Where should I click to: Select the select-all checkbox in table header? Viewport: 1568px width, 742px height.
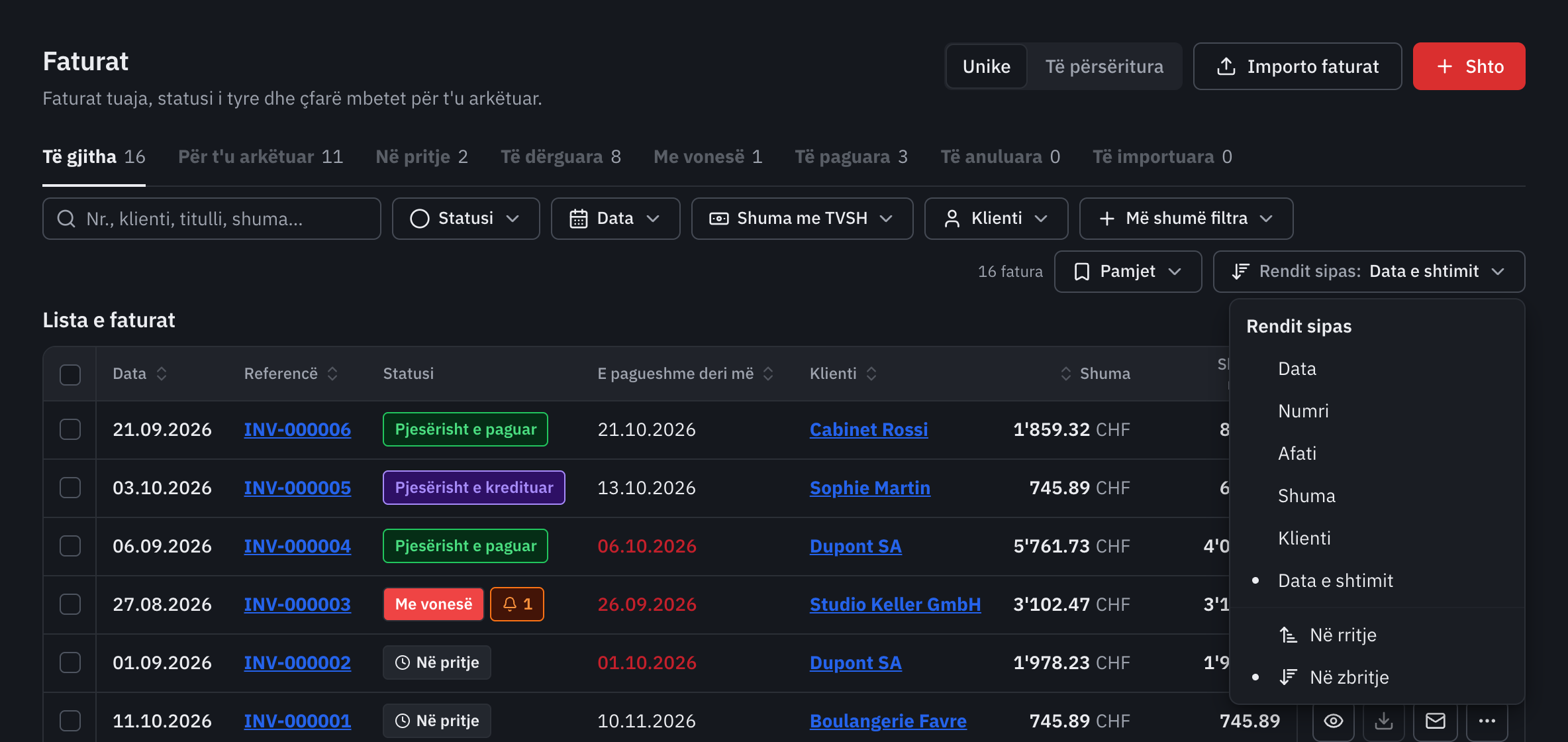(x=70, y=374)
